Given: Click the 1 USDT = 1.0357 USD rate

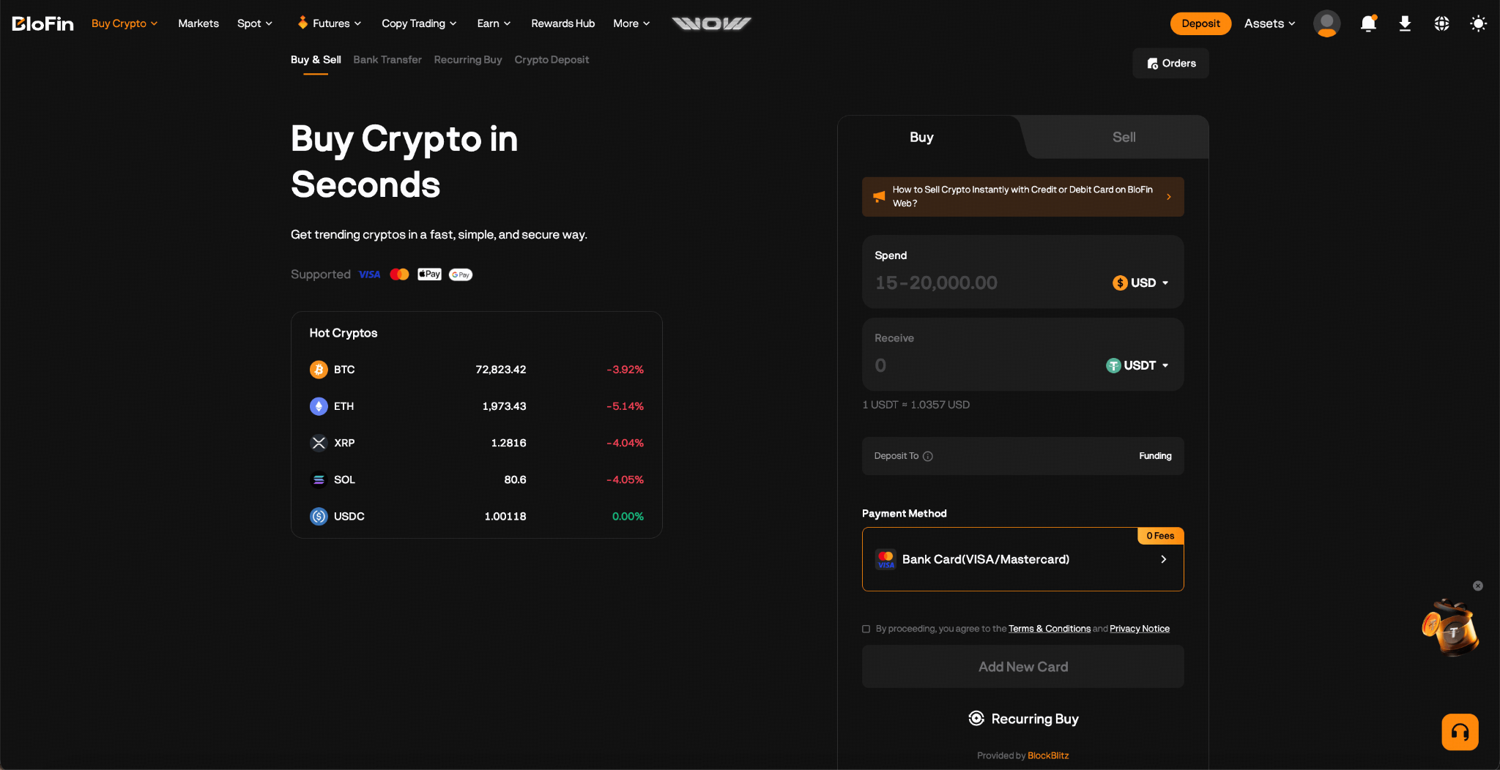Looking at the screenshot, I should pos(916,405).
